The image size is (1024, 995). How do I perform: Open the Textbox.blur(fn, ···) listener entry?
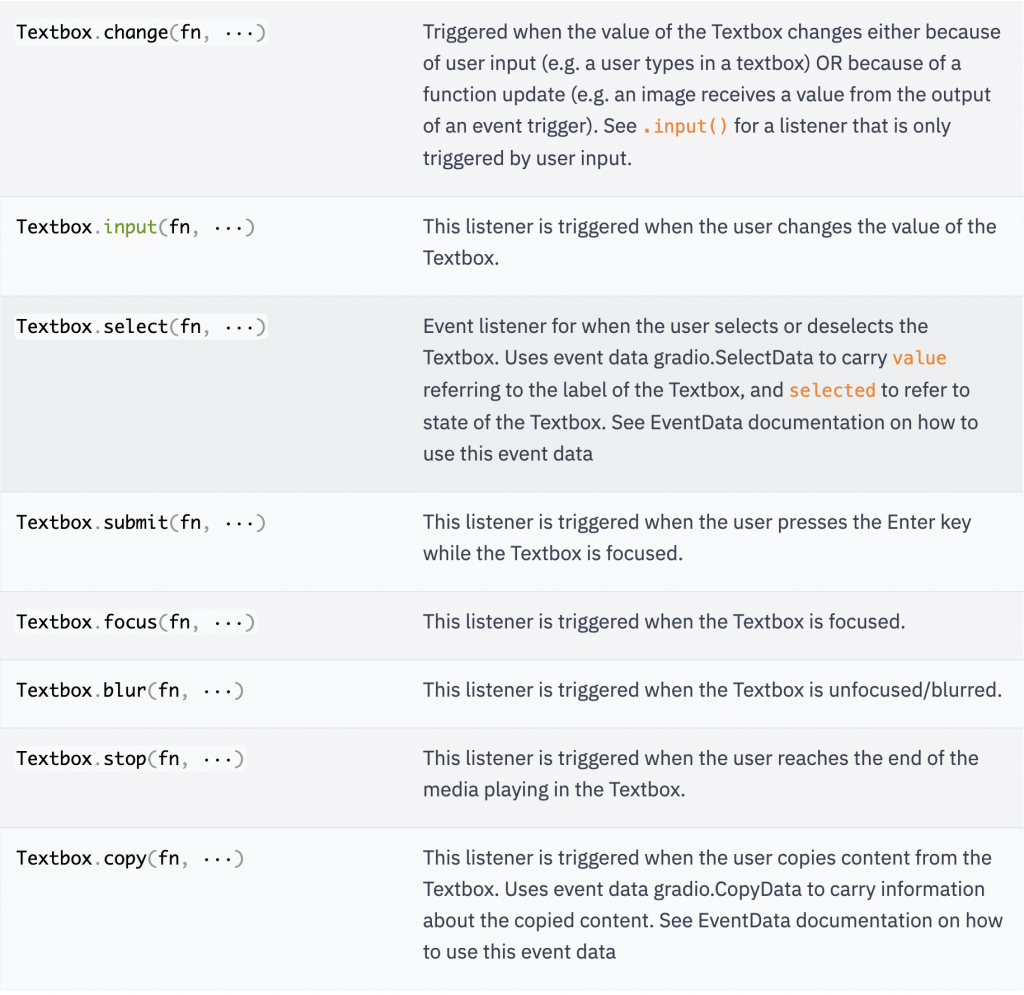pyautogui.click(x=130, y=690)
